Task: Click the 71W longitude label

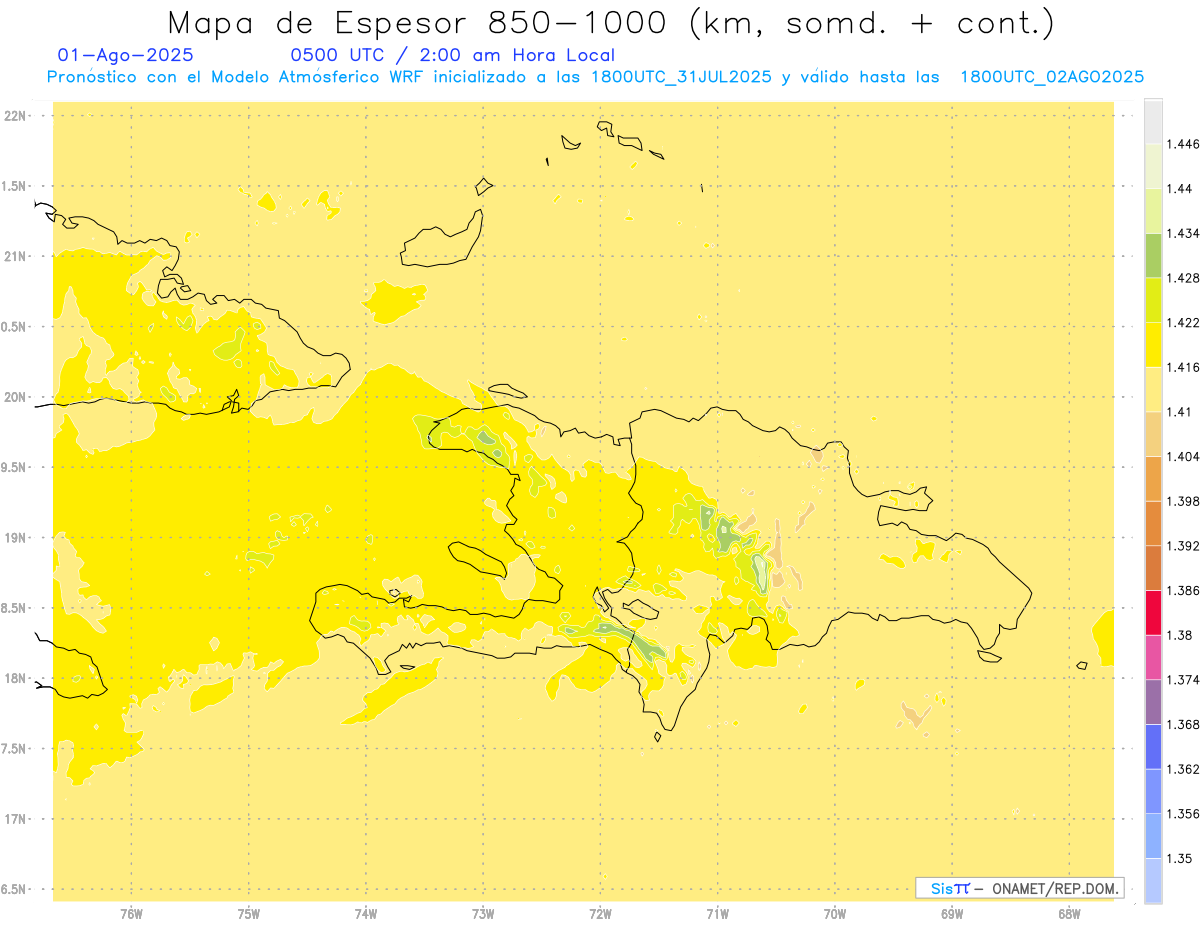Action: click(x=718, y=913)
